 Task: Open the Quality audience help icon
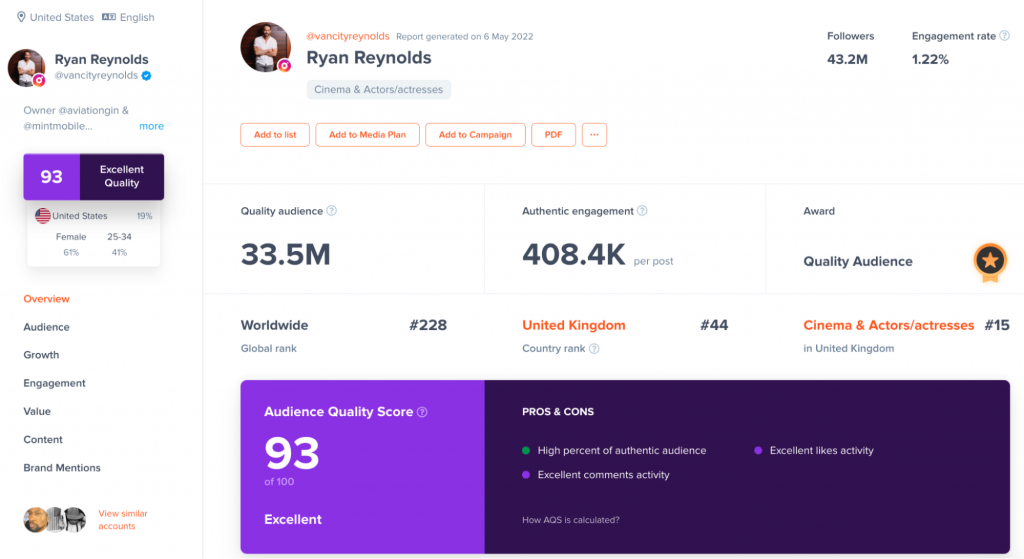coord(332,211)
